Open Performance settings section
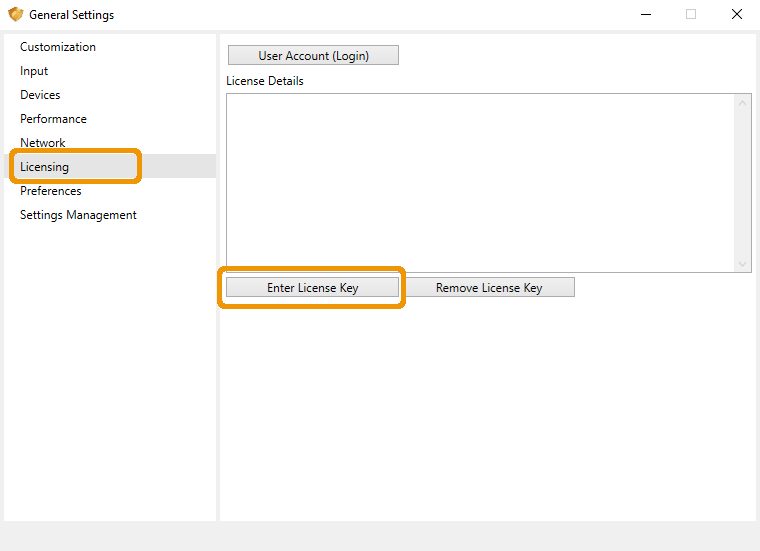Screen dimensions: 760x551 (53, 119)
